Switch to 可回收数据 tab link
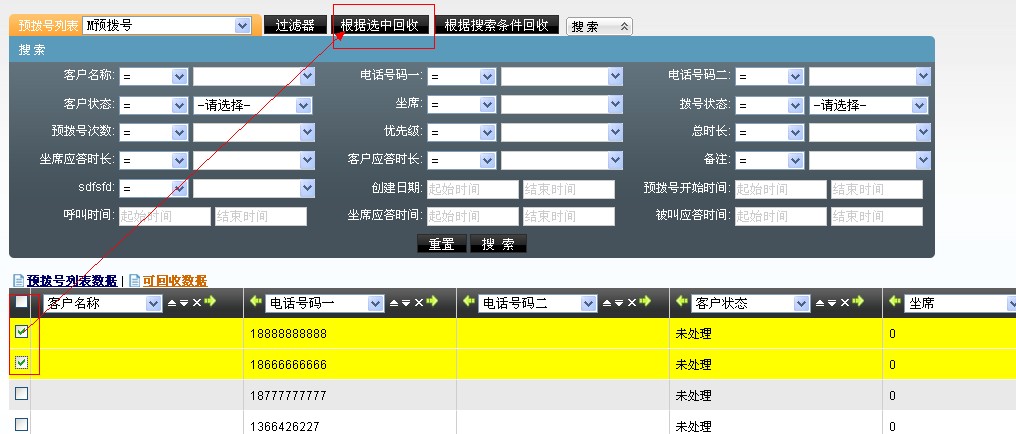1016x434 pixels. (174, 281)
